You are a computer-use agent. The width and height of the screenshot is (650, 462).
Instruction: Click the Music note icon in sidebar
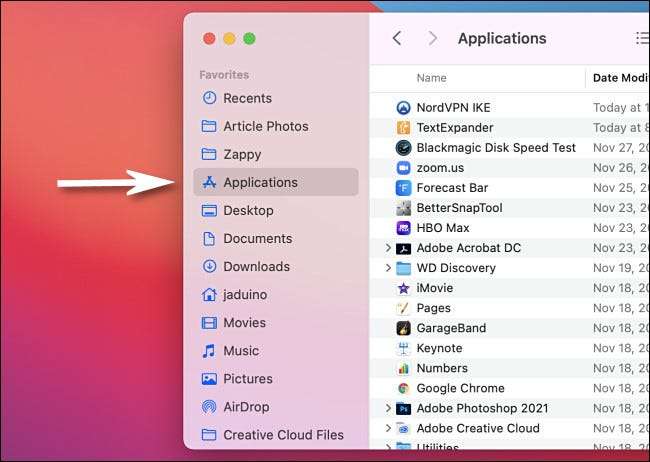coord(209,351)
